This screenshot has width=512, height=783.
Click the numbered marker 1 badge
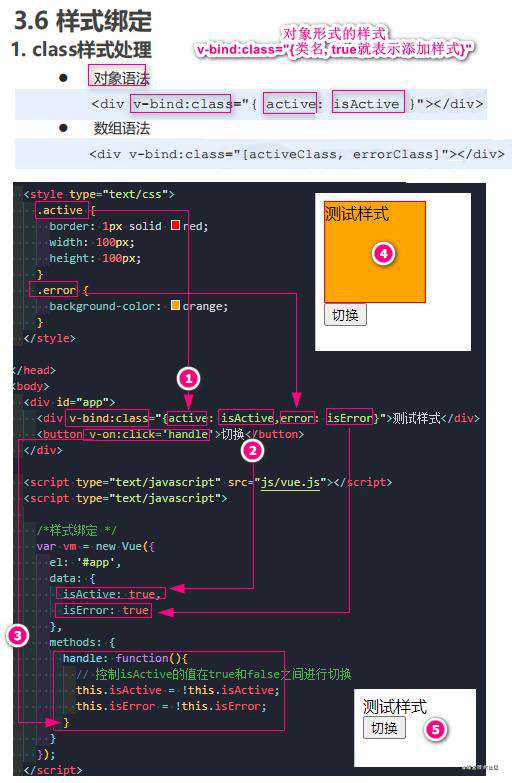pos(188,380)
